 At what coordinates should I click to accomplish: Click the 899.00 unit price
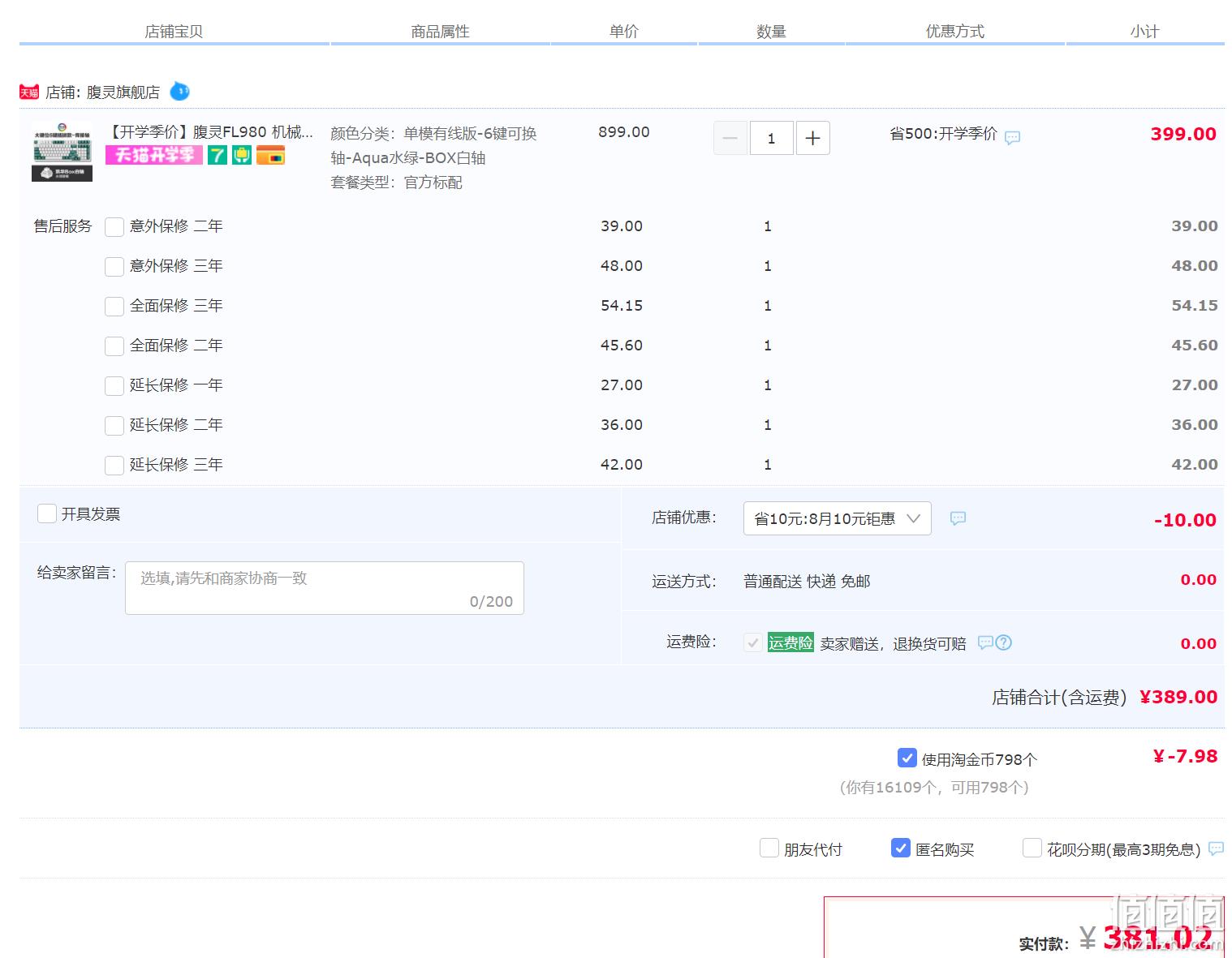(x=624, y=132)
